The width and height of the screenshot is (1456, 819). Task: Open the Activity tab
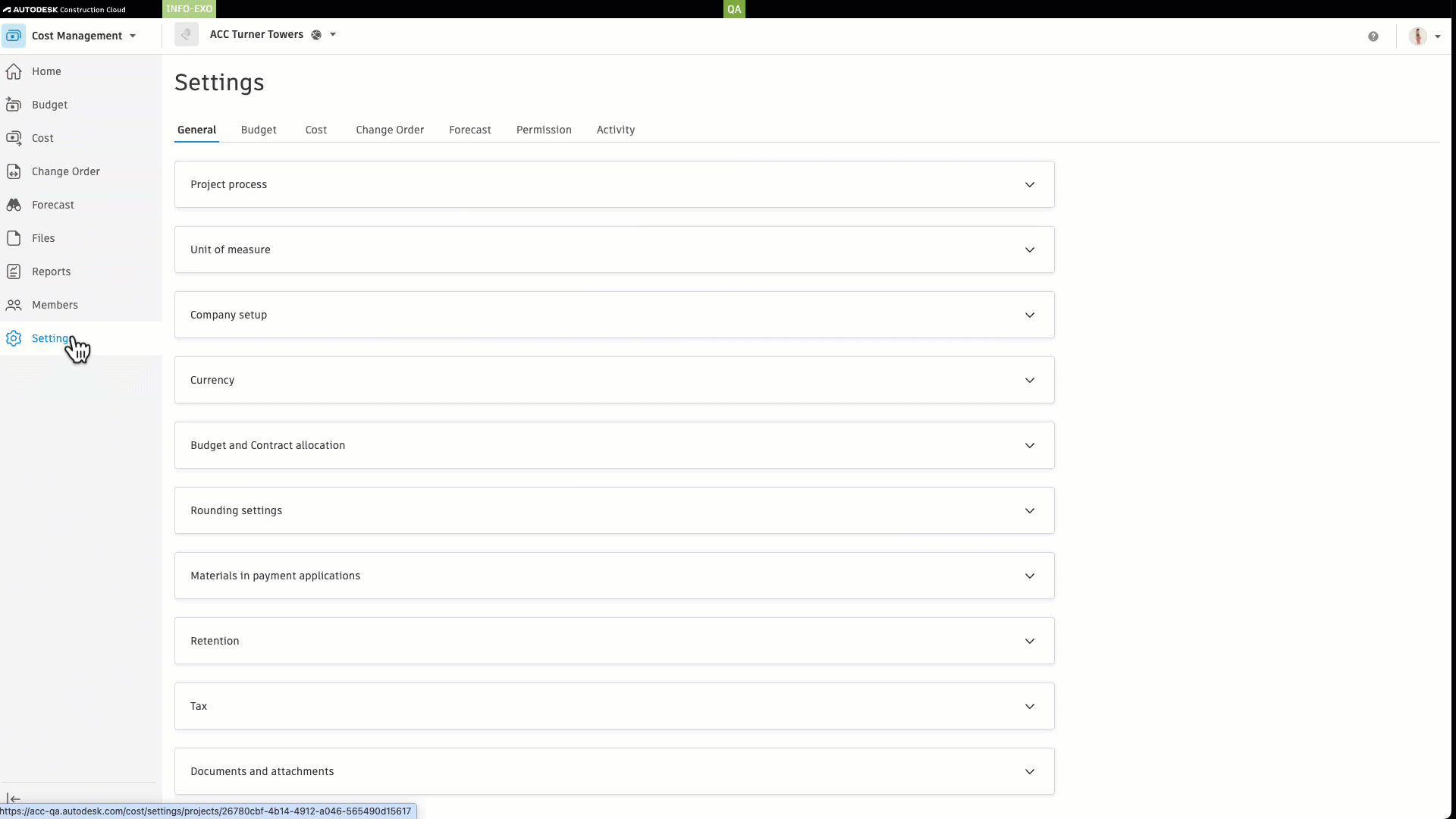click(x=615, y=130)
